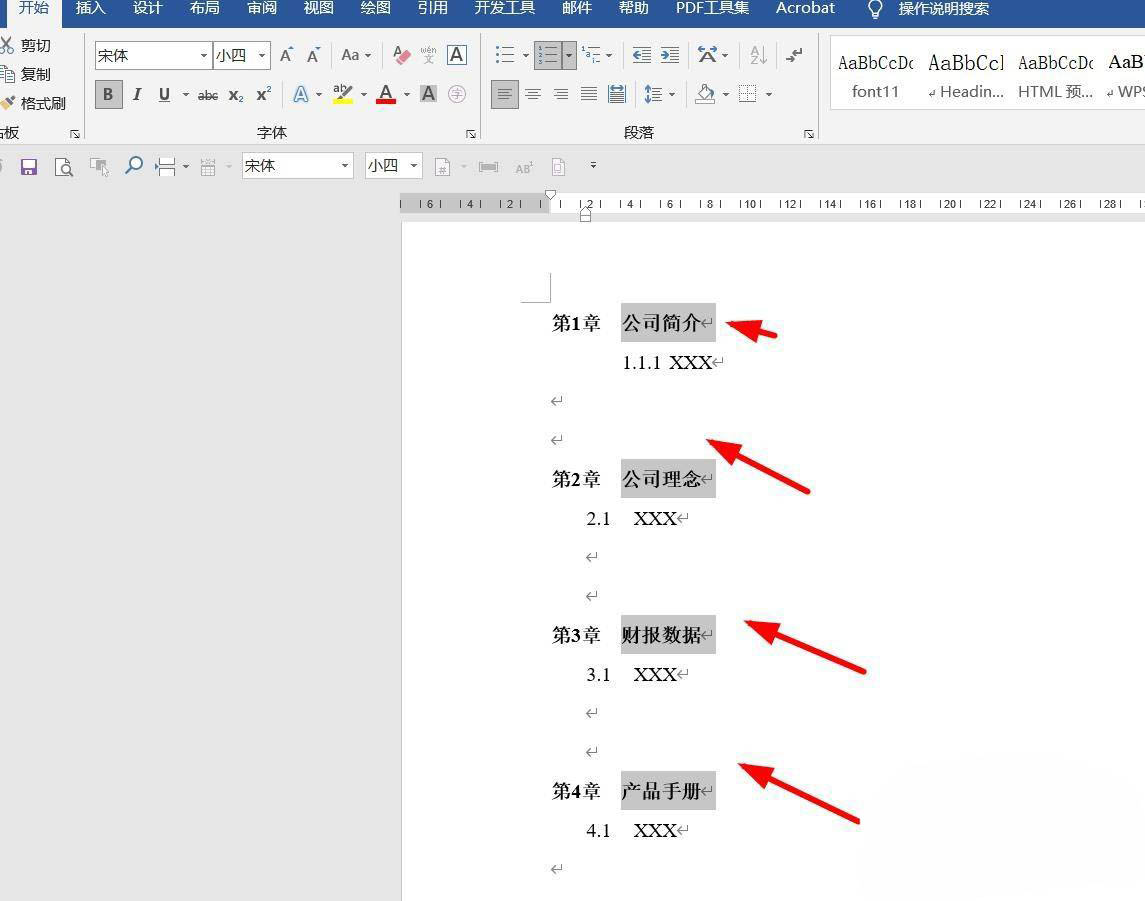
Task: Decrease paragraph indent
Action: [x=642, y=55]
